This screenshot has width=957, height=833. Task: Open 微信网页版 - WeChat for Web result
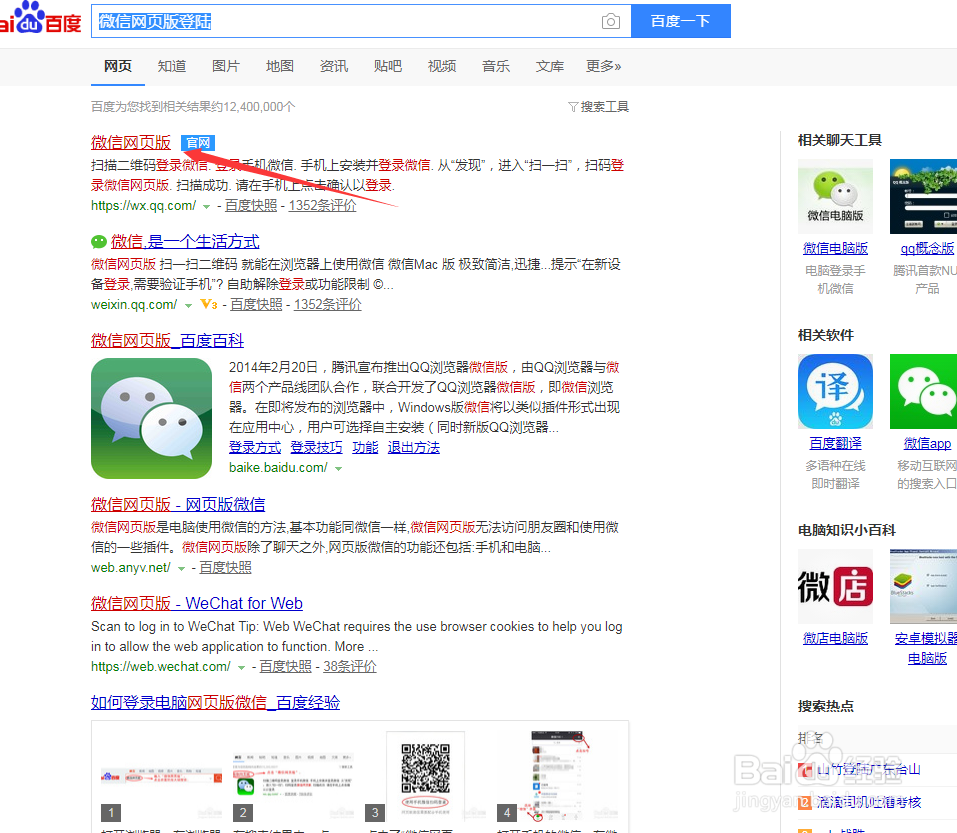197,603
